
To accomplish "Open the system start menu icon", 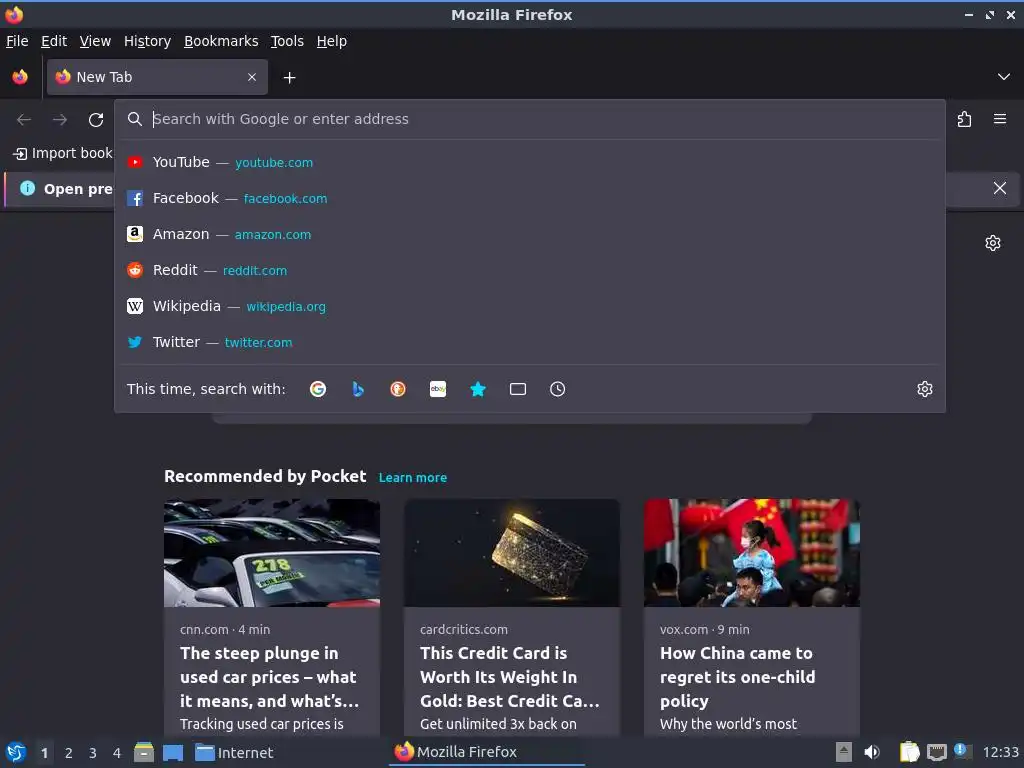I will (x=16, y=752).
